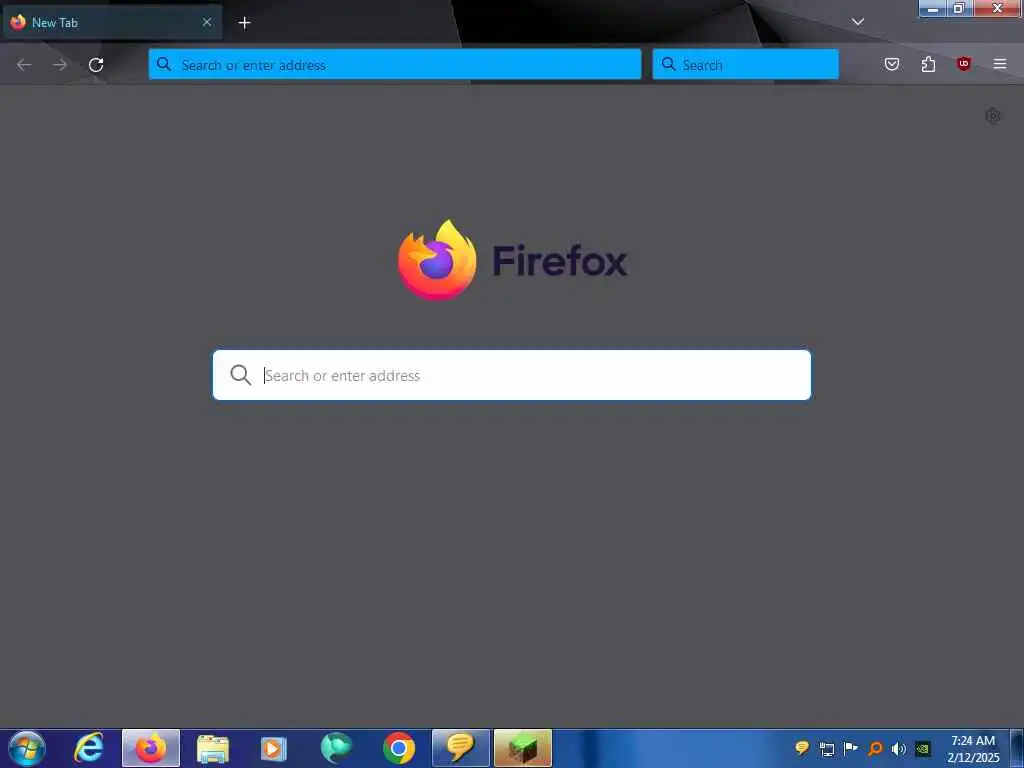Click the forward navigation arrow

tap(60, 65)
